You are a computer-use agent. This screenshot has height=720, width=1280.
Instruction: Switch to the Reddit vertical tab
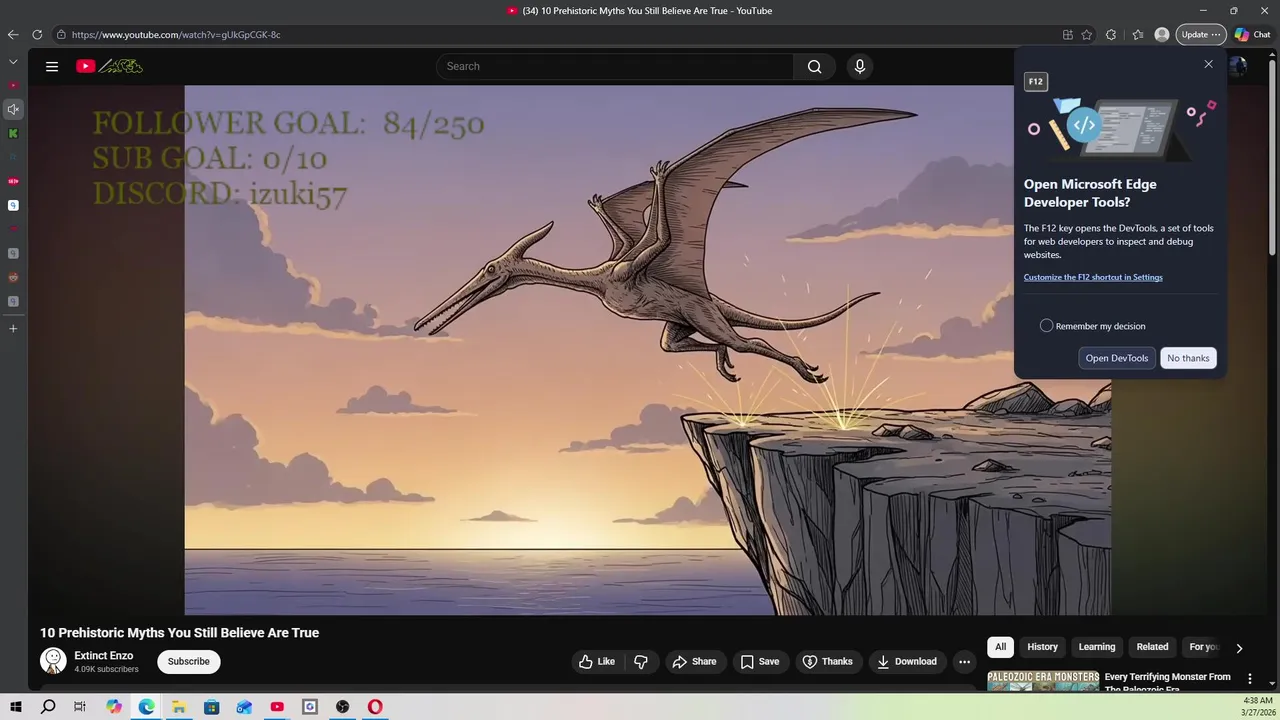13,277
